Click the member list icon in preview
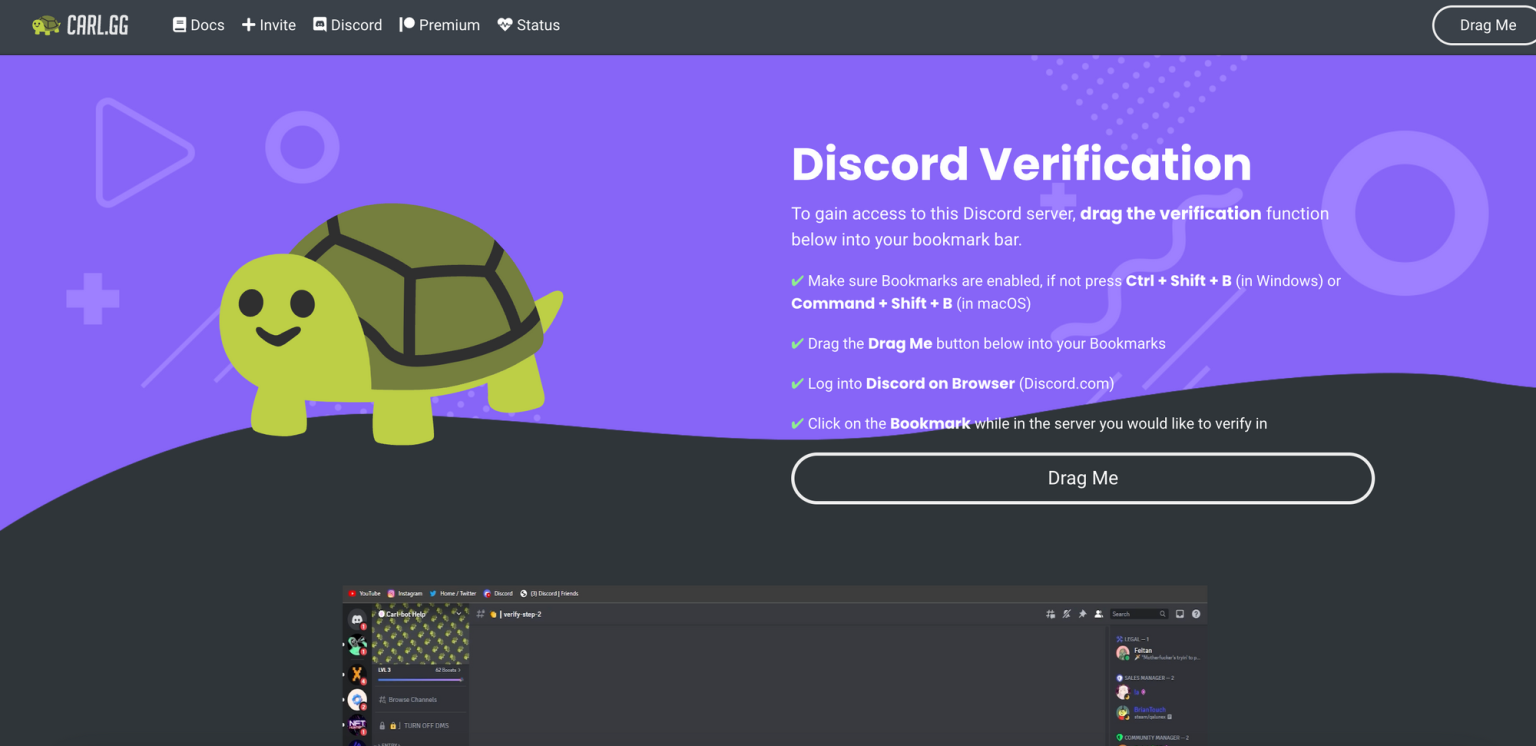This screenshot has height=746, width=1536. [1098, 614]
